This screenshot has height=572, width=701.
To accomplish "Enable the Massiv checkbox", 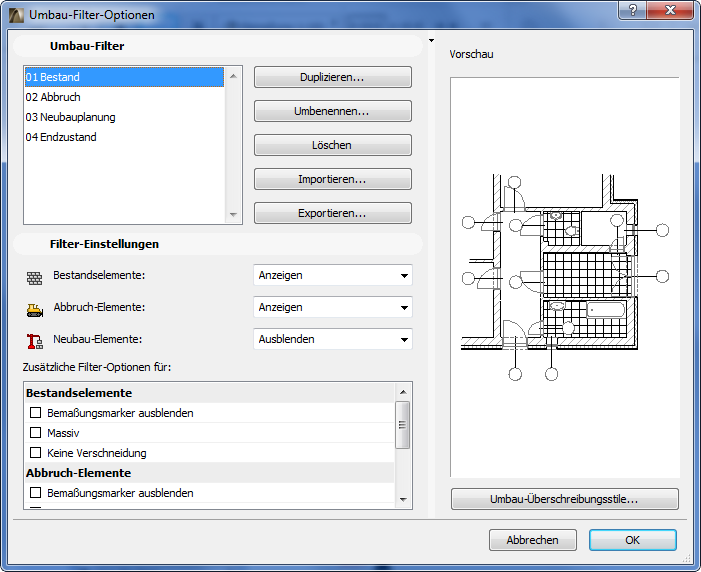I will pyautogui.click(x=35, y=432).
